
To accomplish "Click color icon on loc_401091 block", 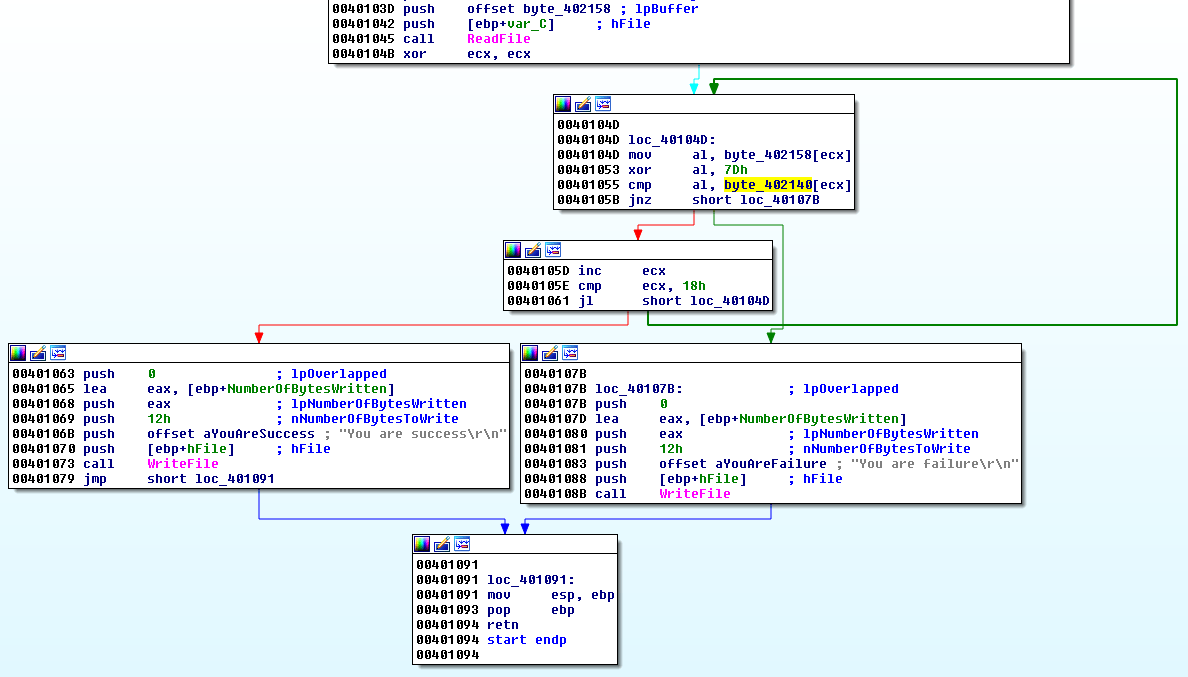I will tap(422, 544).
